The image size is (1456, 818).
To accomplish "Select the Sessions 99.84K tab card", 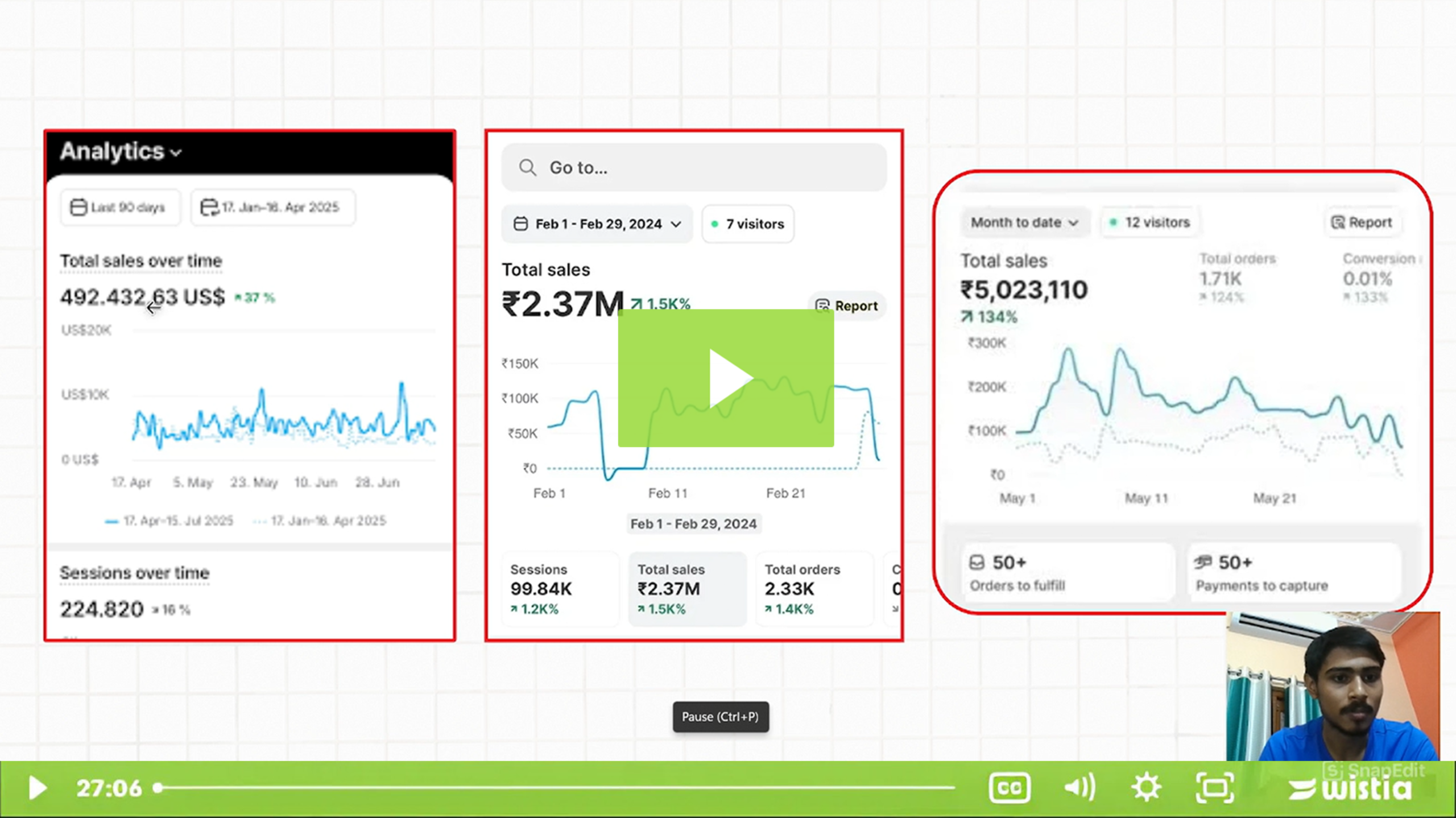I will coord(560,589).
